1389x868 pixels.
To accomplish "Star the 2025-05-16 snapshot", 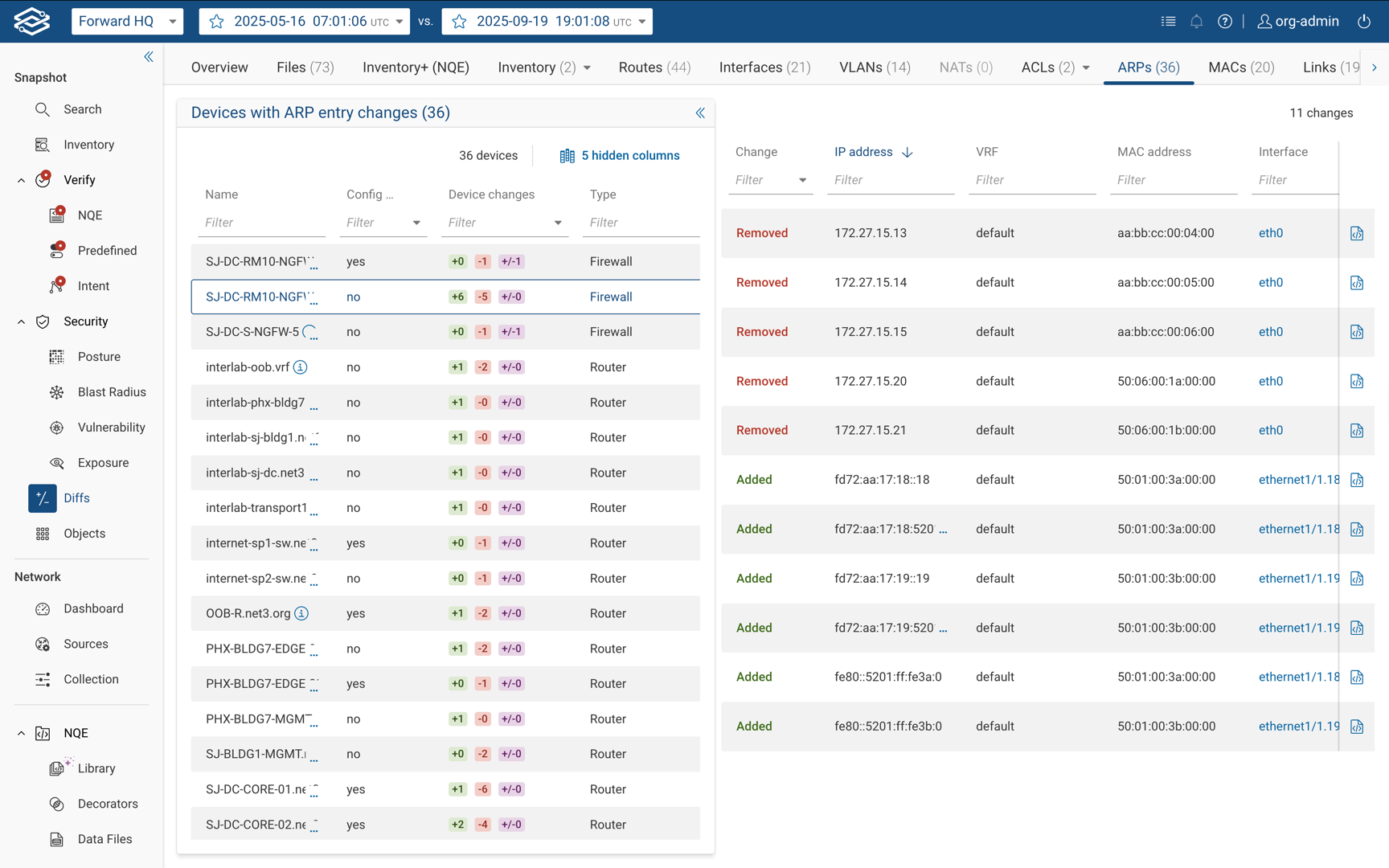I will coord(217,22).
